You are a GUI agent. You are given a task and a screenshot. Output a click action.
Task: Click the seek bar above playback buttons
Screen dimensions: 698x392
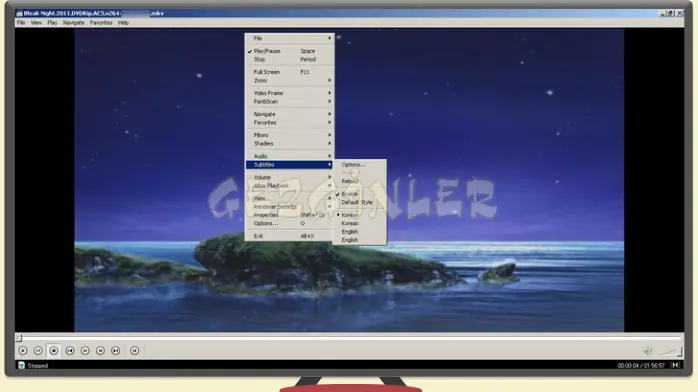[349, 338]
